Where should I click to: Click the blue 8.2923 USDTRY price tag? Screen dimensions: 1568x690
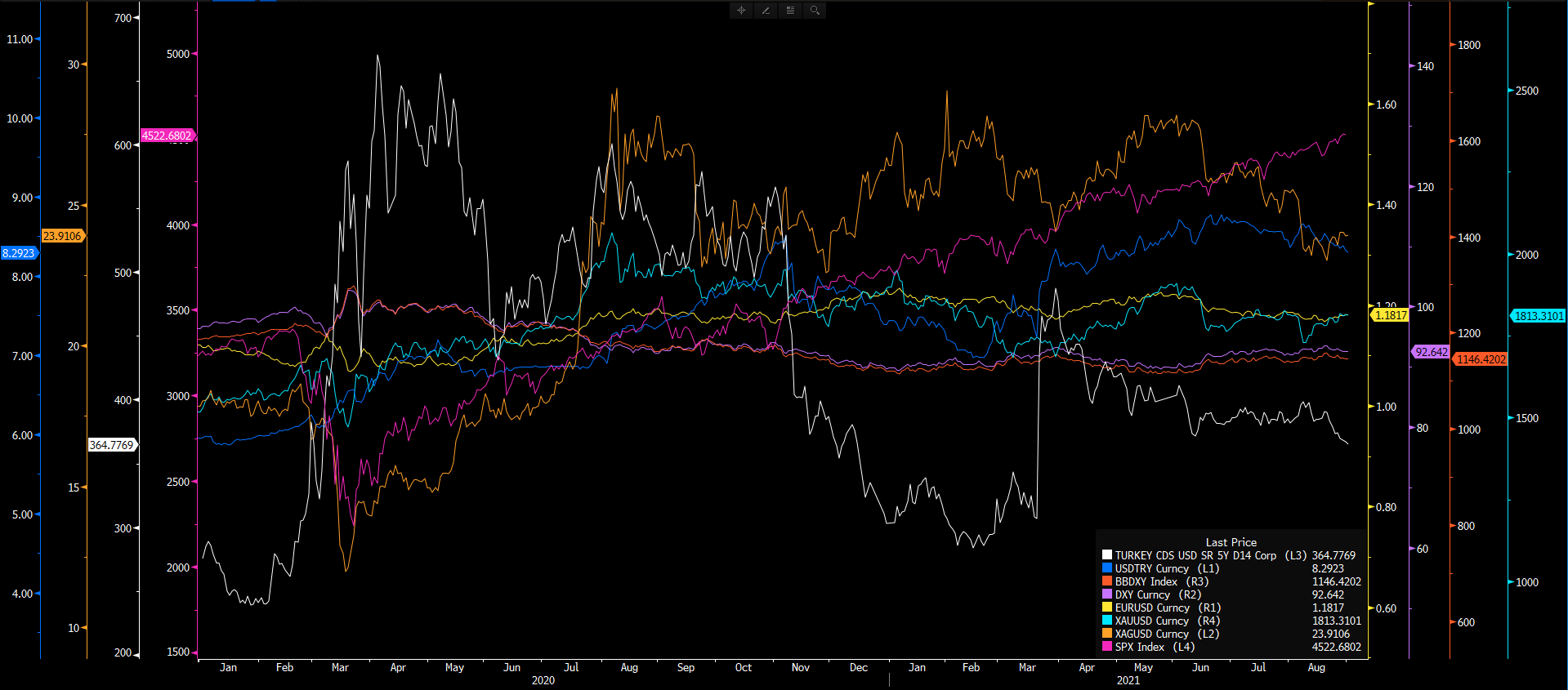click(x=19, y=253)
